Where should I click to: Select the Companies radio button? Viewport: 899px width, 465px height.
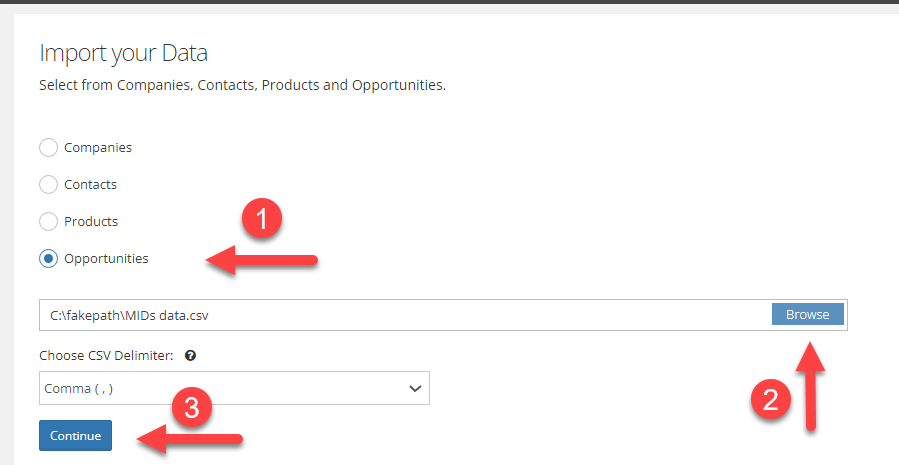[48, 147]
